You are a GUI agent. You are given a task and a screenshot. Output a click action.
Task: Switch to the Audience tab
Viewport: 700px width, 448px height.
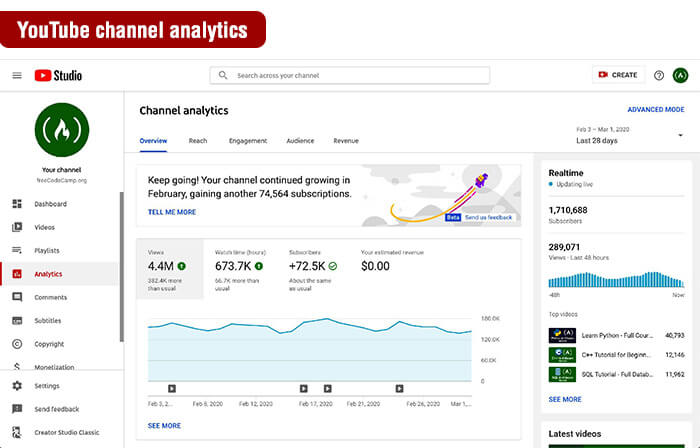tap(300, 141)
